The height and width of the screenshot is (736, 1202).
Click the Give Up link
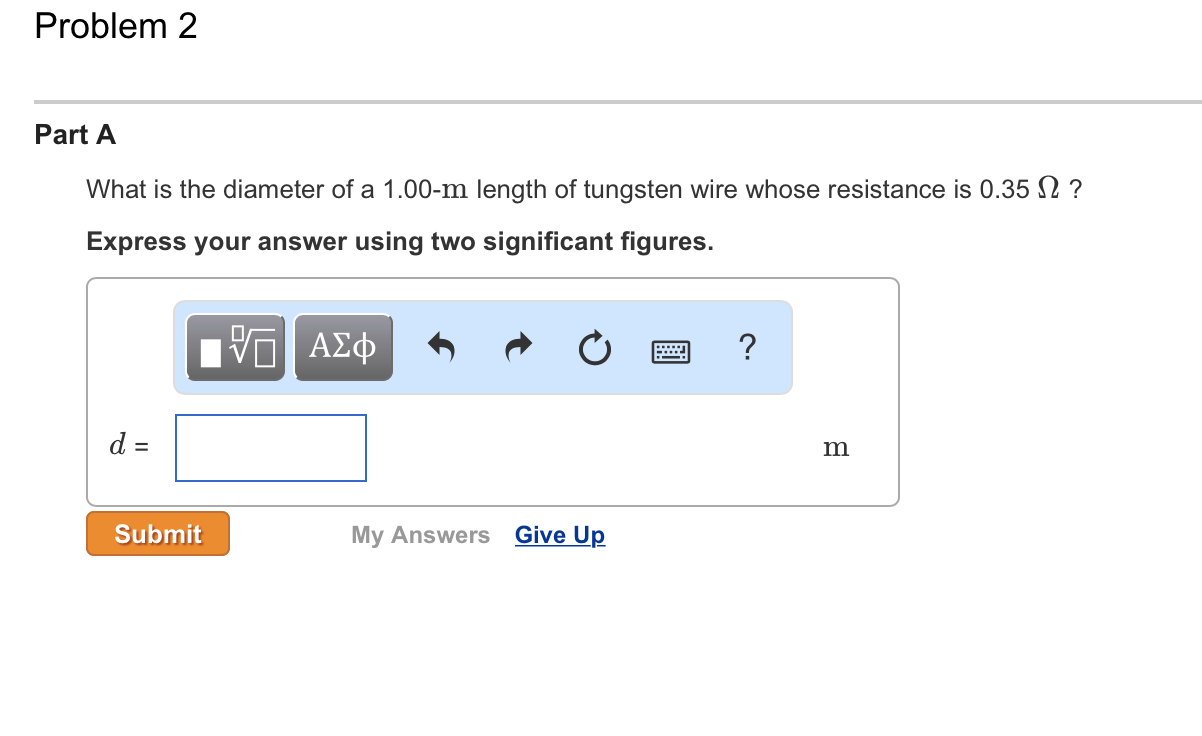560,535
